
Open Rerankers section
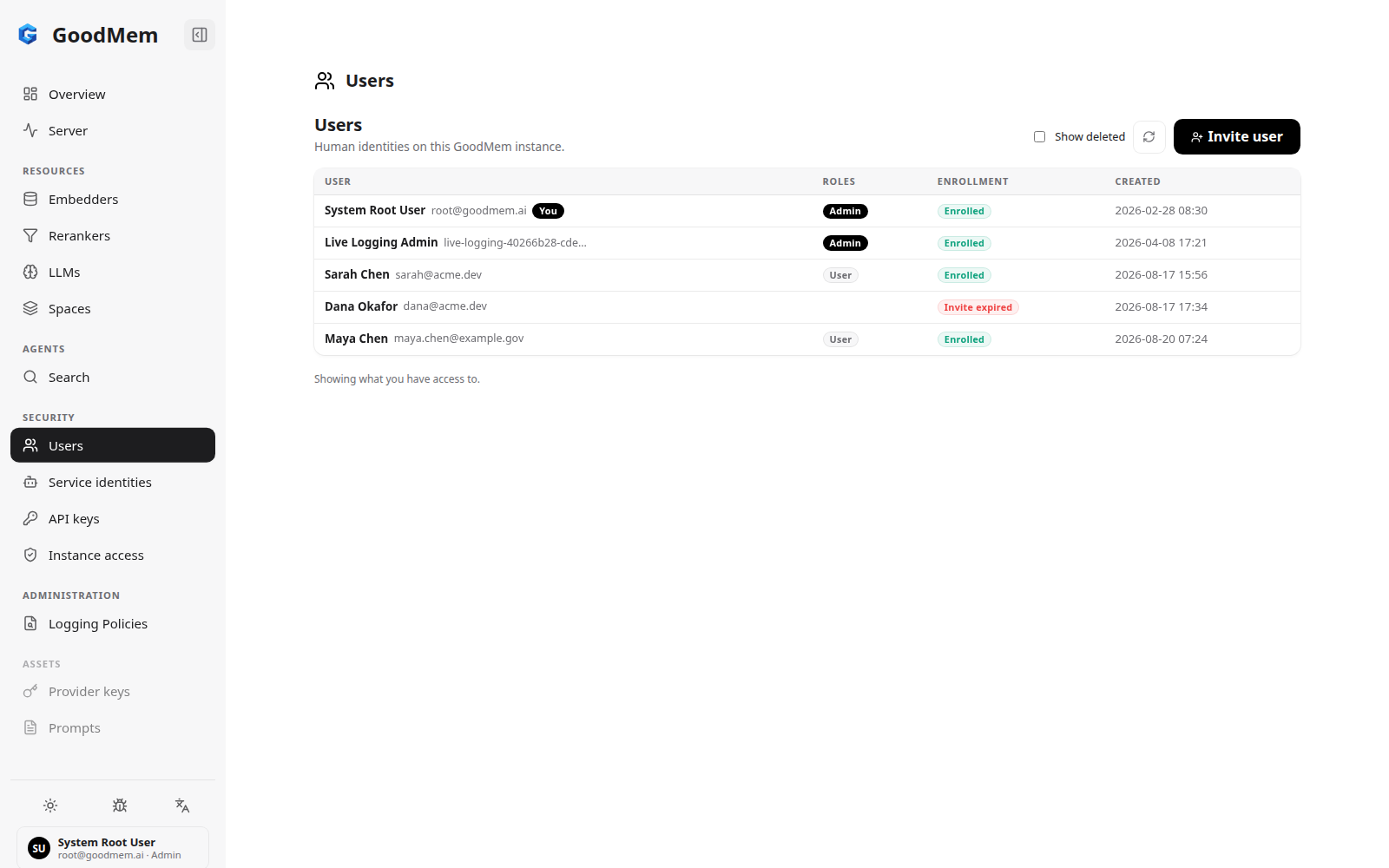click(113, 235)
